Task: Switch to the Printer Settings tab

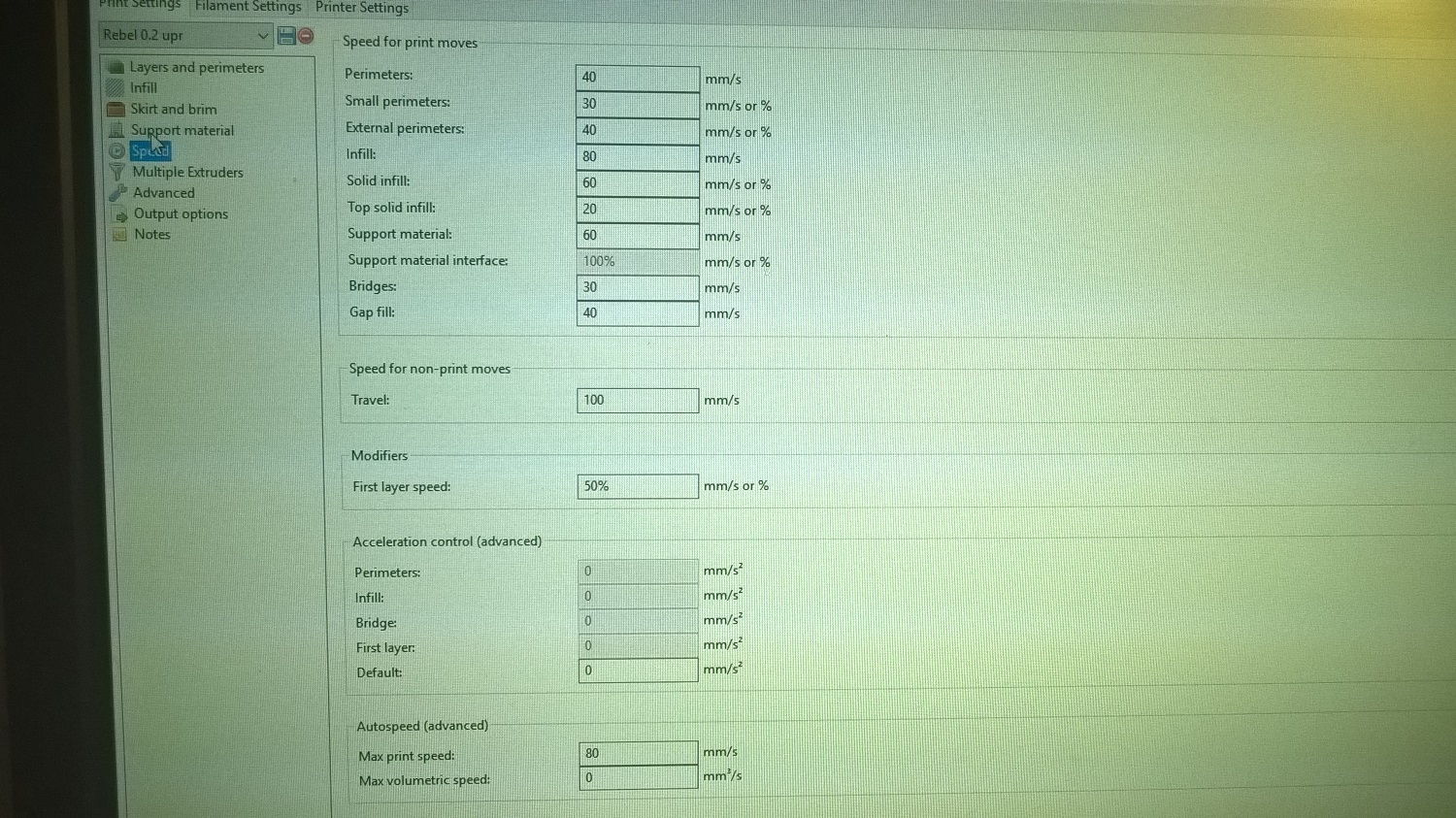Action: point(362,8)
